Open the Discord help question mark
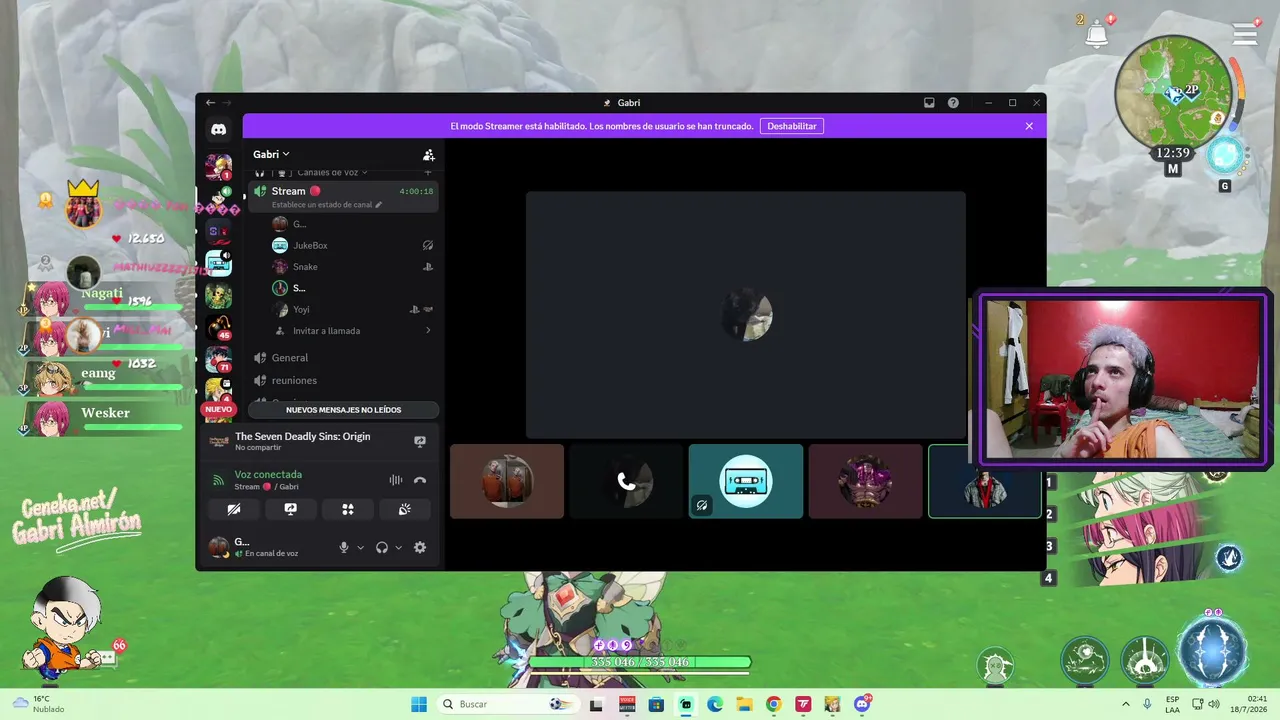The width and height of the screenshot is (1280, 720). (953, 103)
